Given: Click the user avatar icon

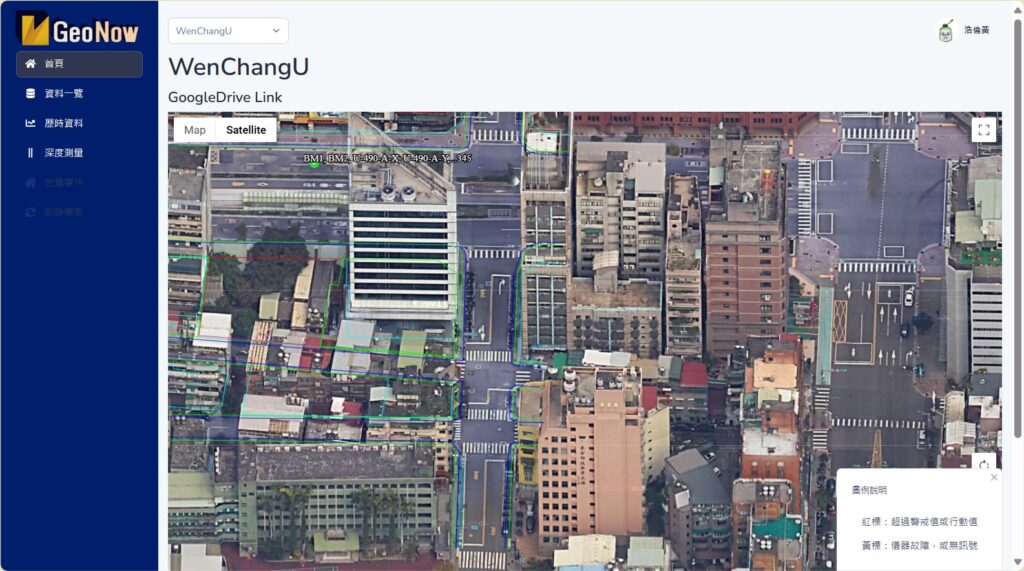Looking at the screenshot, I should click(946, 31).
